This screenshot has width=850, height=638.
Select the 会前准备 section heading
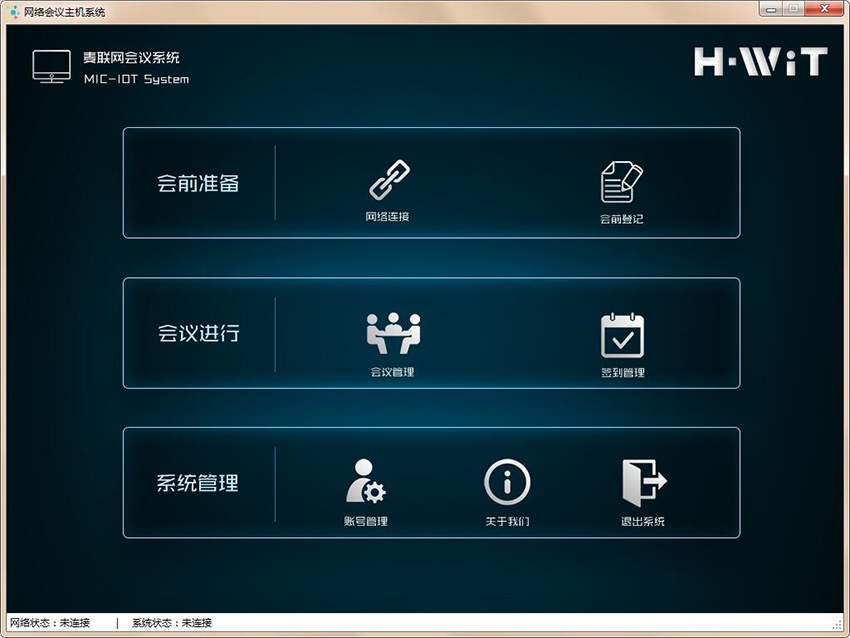click(198, 183)
